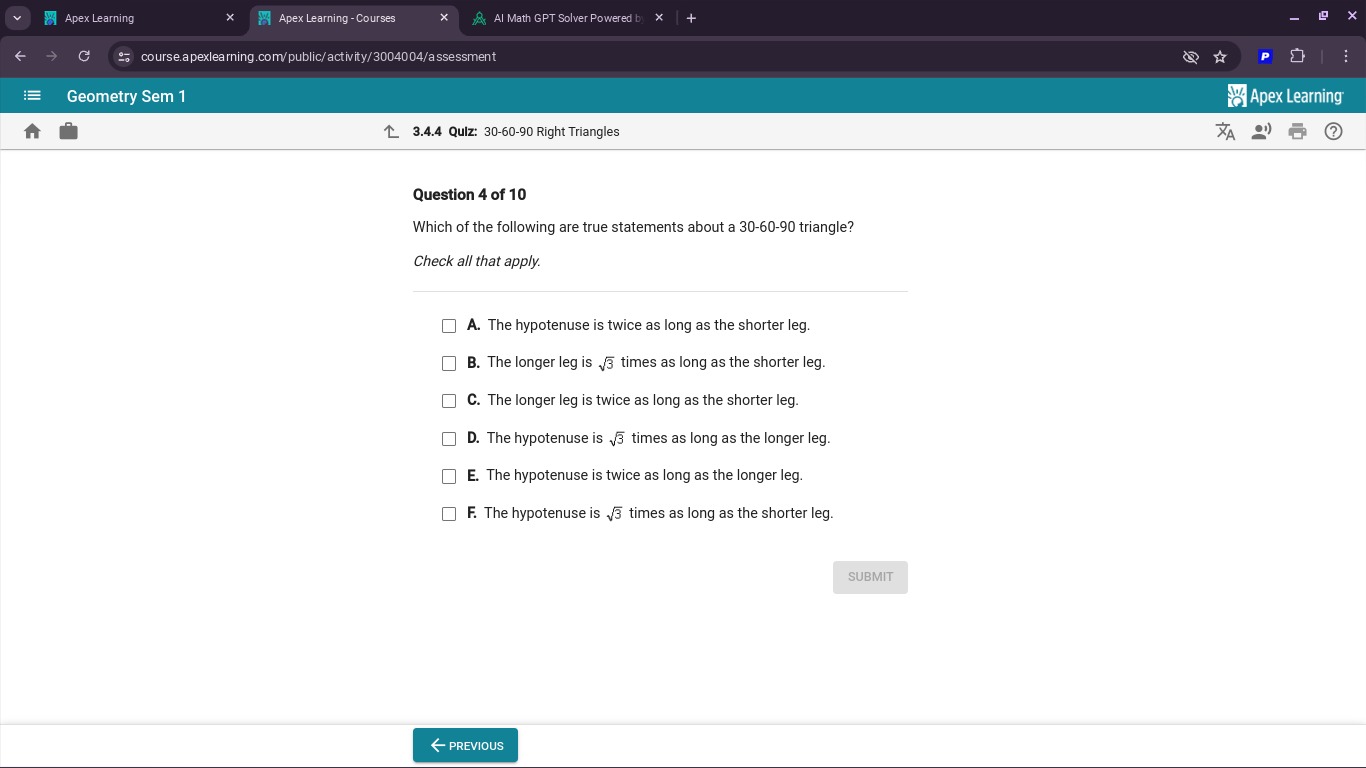Check option A hypotenuse twice shorter leg
Image resolution: width=1366 pixels, height=768 pixels.
pyautogui.click(x=449, y=326)
